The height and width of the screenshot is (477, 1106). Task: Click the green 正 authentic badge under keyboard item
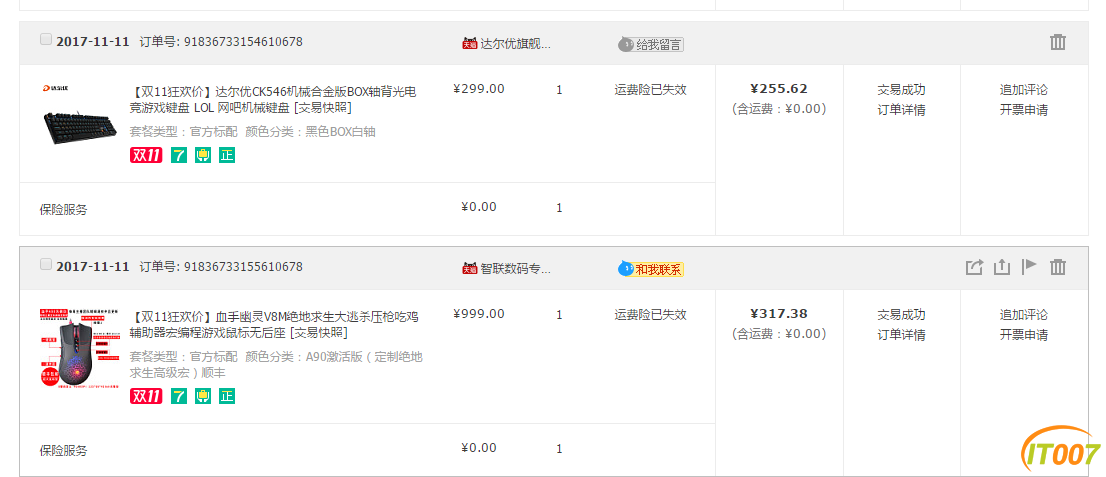coord(226,155)
